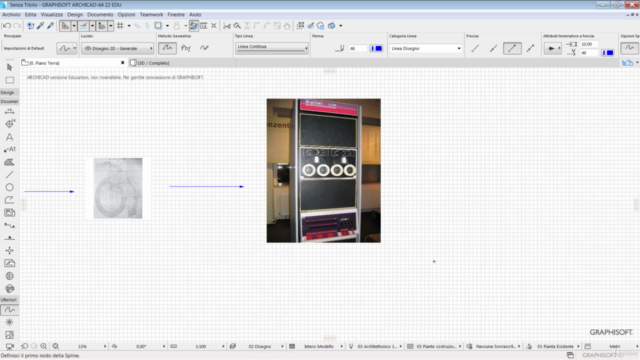Select the Arrow selection tool
The height and width of the screenshot is (360, 640).
point(9,67)
